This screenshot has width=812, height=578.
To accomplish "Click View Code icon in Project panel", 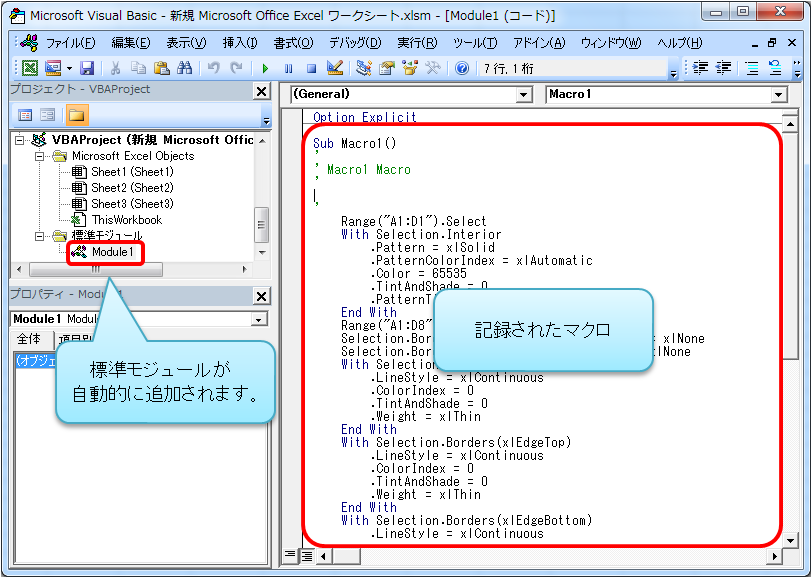I will 25,115.
